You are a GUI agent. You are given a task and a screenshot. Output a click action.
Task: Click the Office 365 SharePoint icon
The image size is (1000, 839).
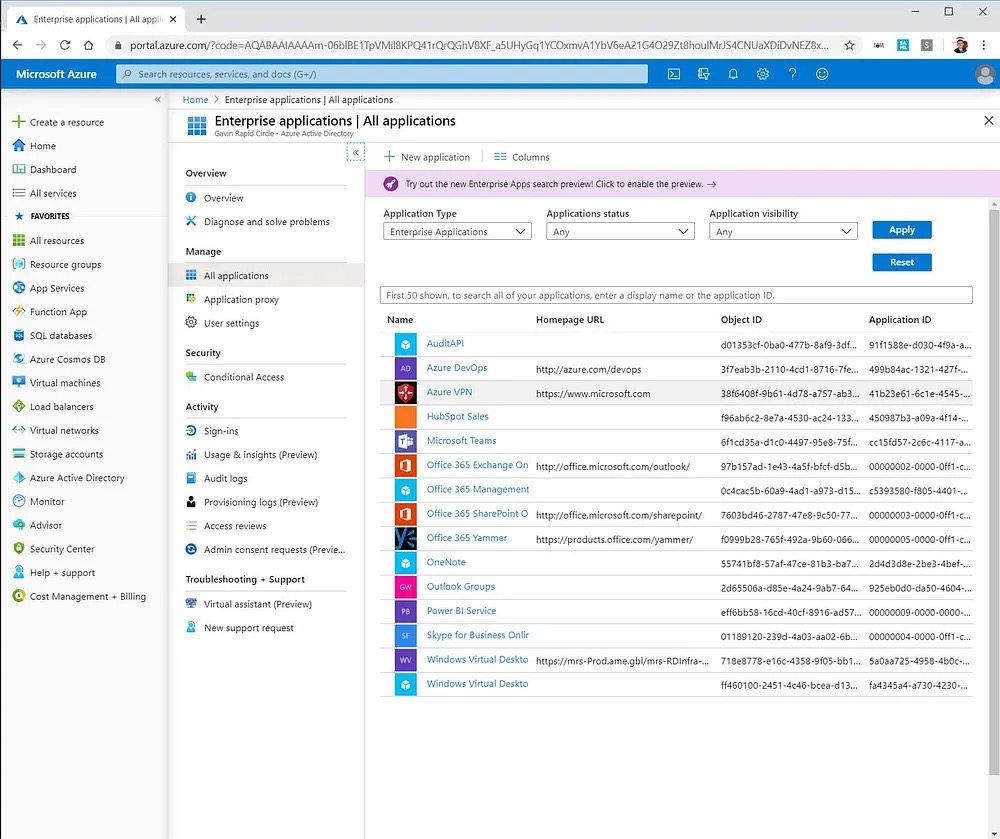click(406, 514)
